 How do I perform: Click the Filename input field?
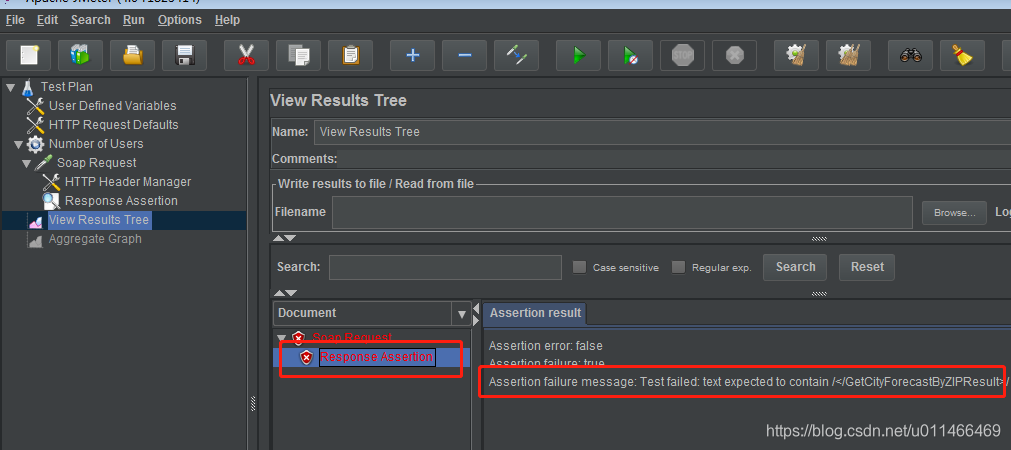(622, 212)
